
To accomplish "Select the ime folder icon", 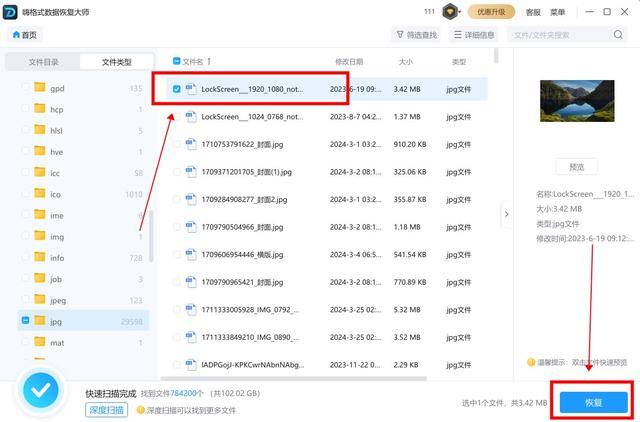I will [x=40, y=214].
